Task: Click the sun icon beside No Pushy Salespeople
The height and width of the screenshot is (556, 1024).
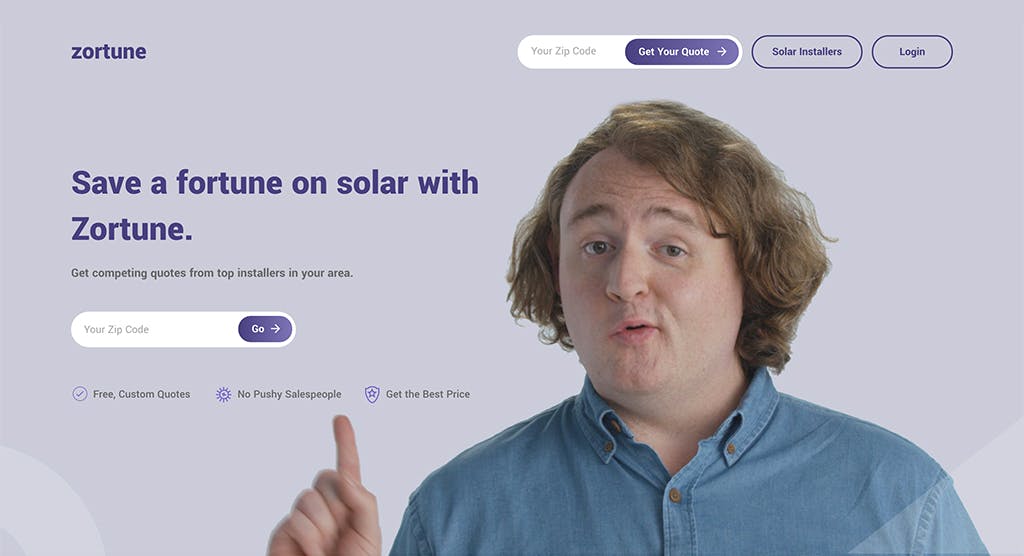Action: point(223,394)
